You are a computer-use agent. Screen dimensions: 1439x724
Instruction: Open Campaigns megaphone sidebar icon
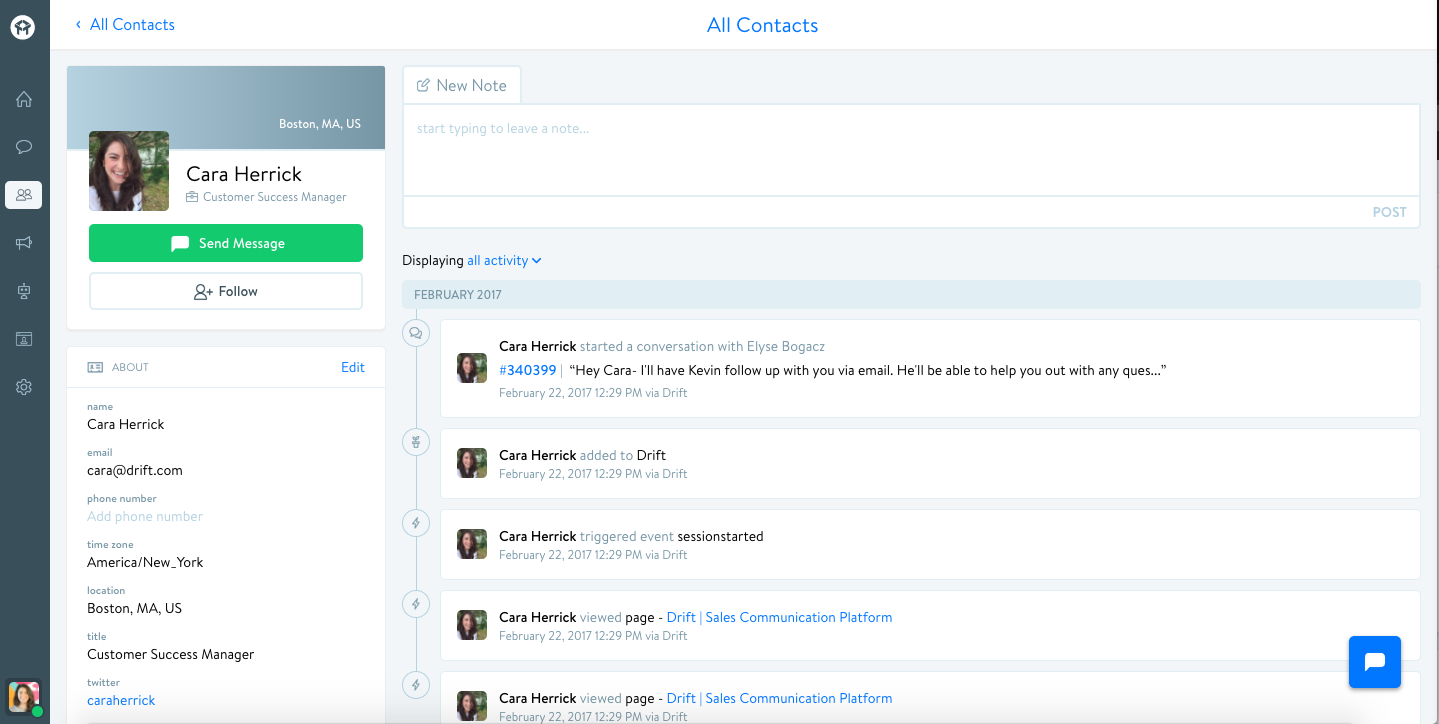(24, 243)
